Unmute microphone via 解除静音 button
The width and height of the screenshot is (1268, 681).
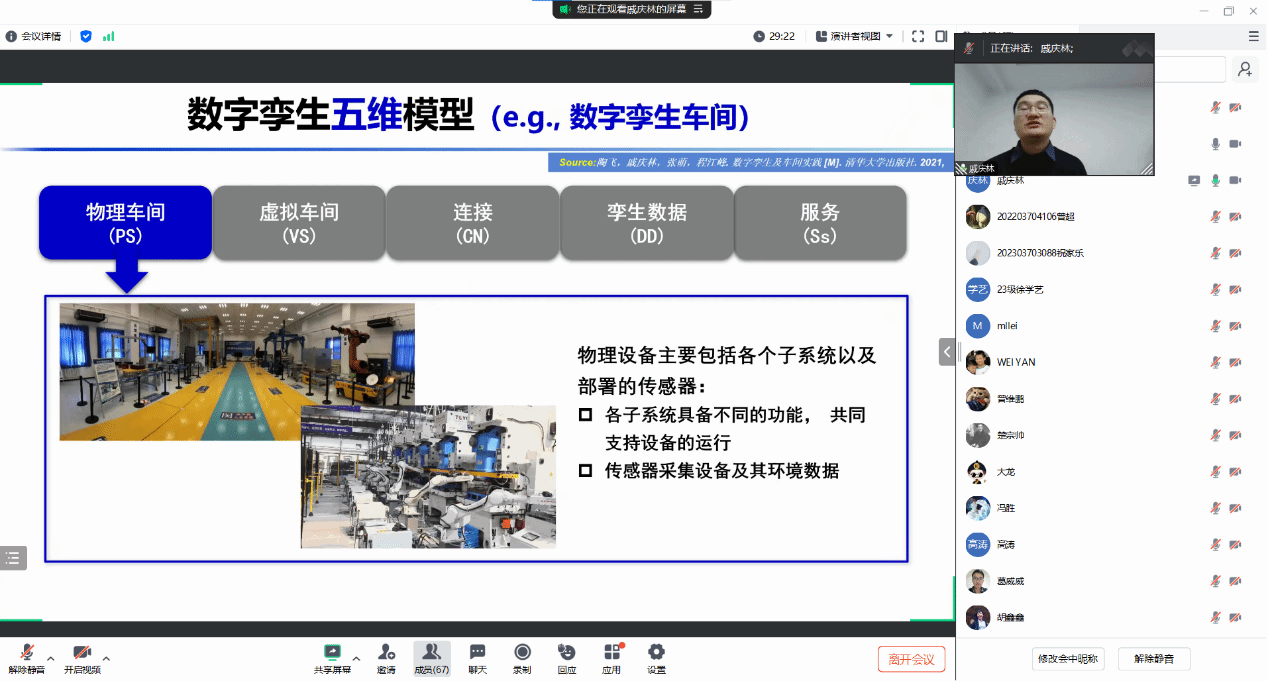coord(27,658)
